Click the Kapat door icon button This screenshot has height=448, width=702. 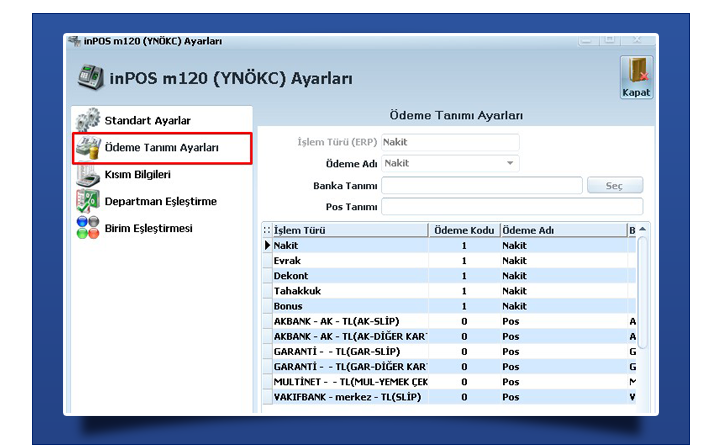click(x=636, y=77)
